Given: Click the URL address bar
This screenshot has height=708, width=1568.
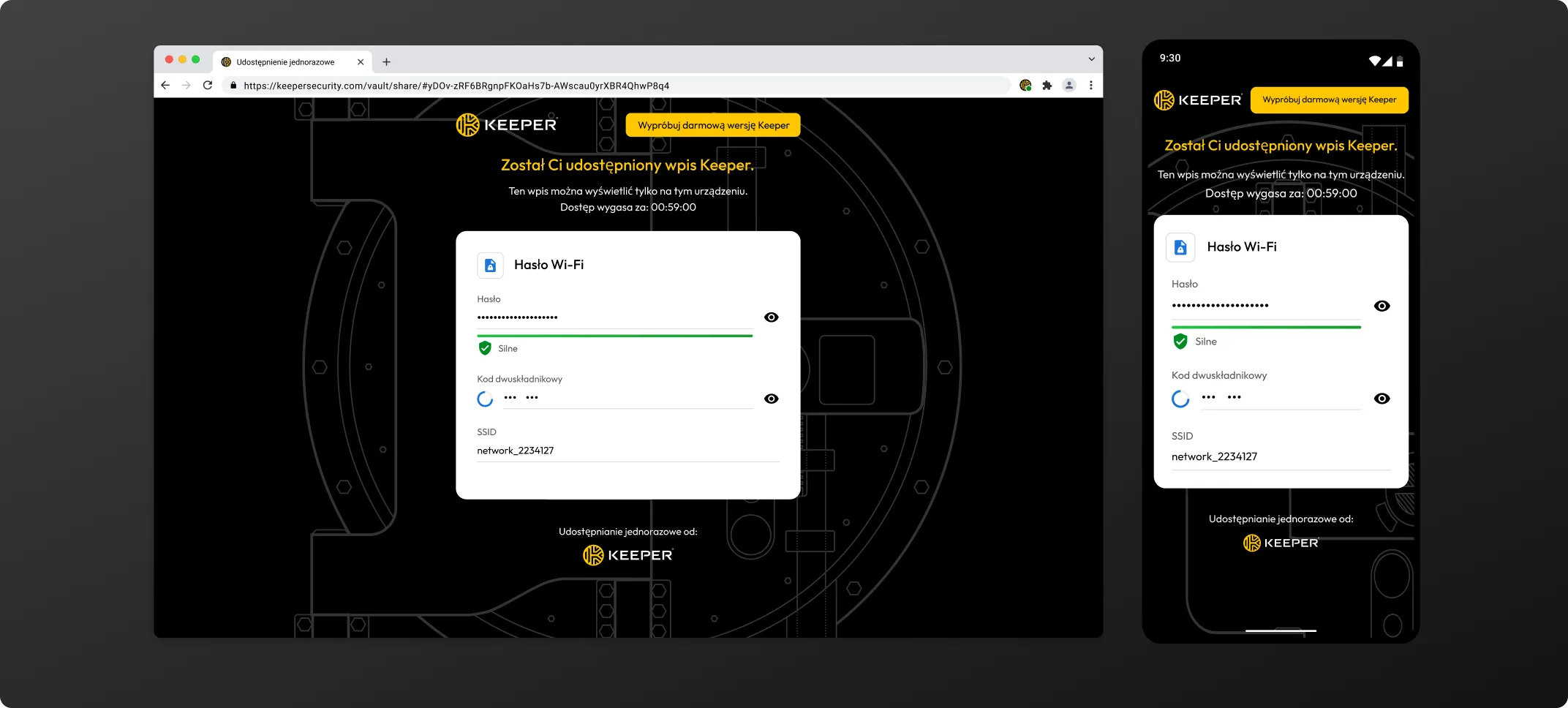Looking at the screenshot, I should click(617, 86).
